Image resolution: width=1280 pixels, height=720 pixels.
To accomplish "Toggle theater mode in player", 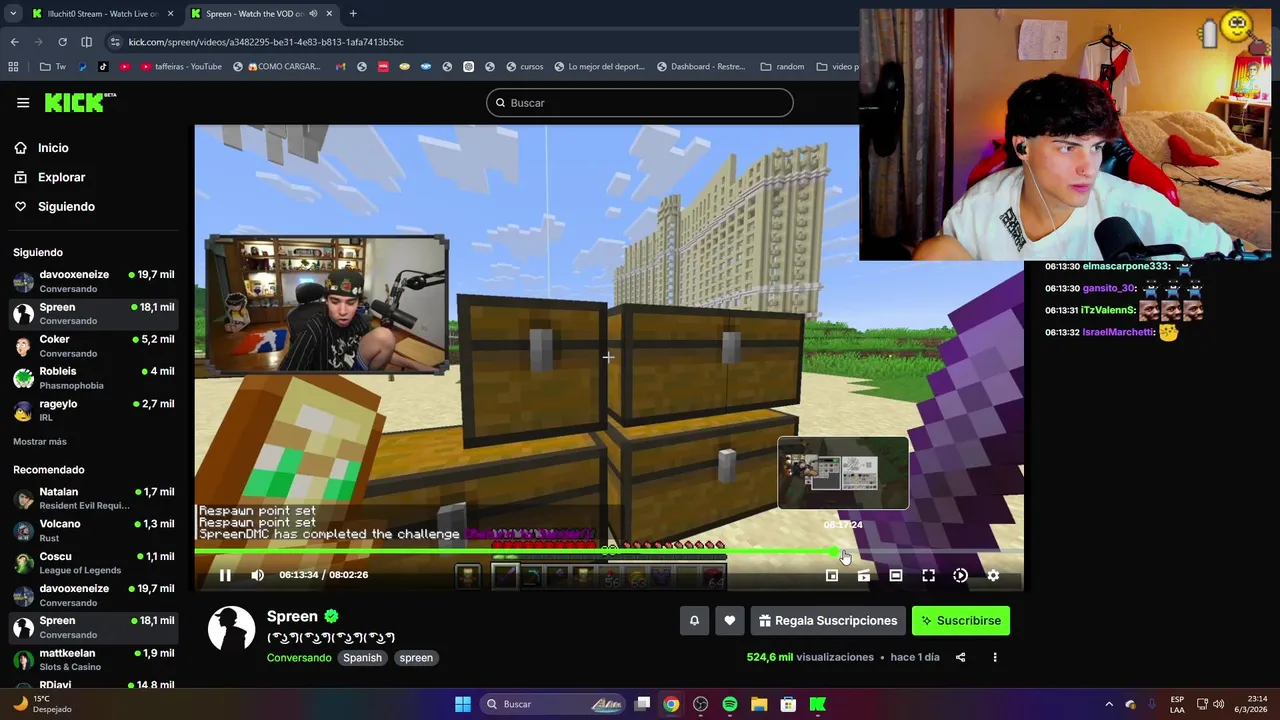I will tap(896, 575).
